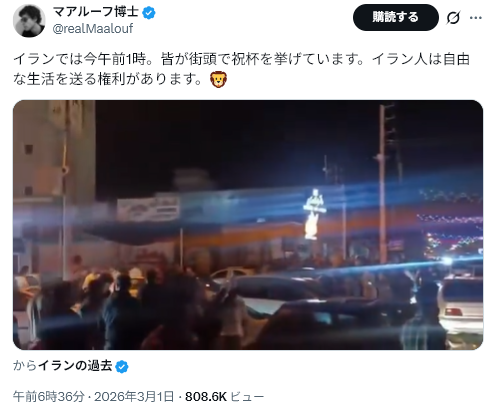Screen dimensions: 496x412
Task: Click the ビュー label after 808.6K
Action: click(247, 397)
